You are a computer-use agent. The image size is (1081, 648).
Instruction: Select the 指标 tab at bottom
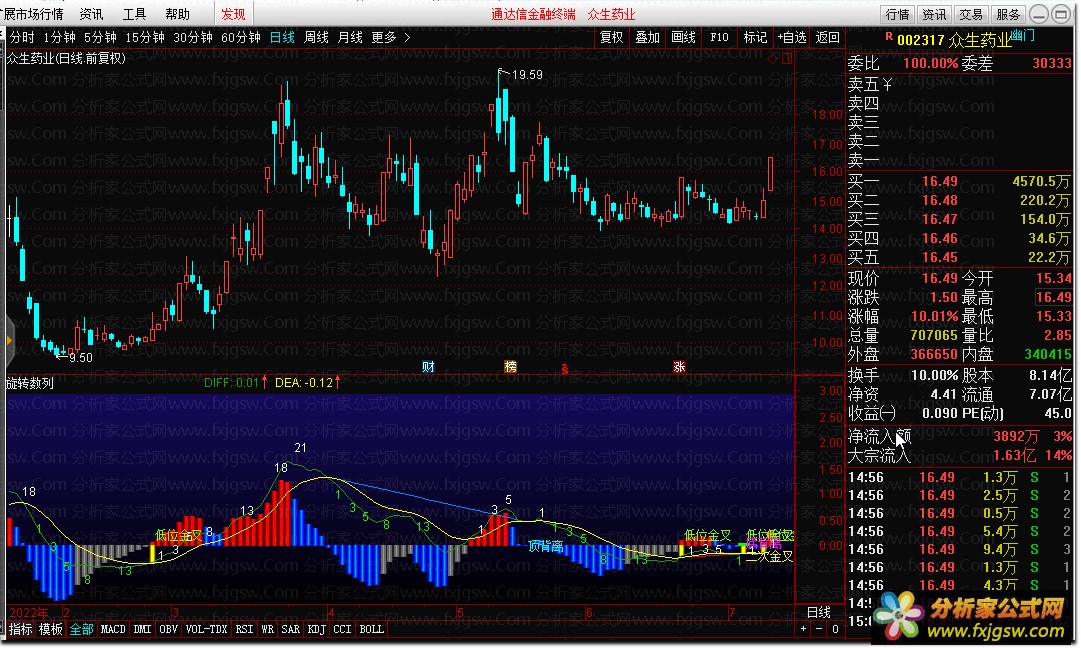(x=21, y=629)
